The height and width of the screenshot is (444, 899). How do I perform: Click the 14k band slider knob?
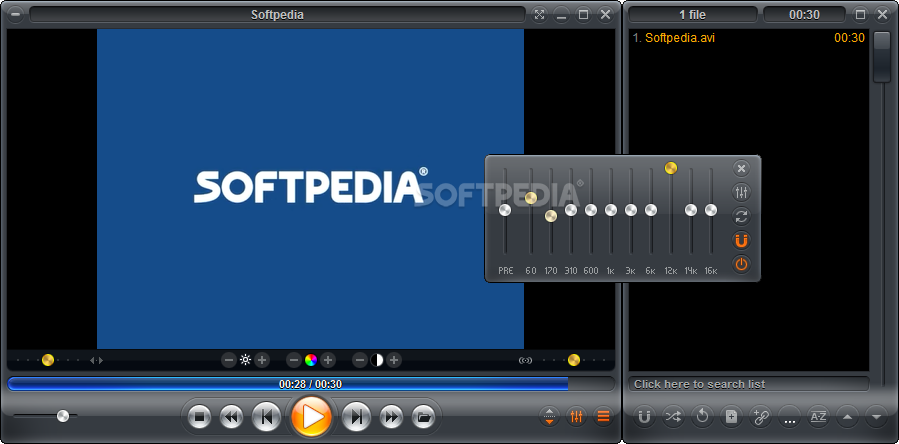691,211
